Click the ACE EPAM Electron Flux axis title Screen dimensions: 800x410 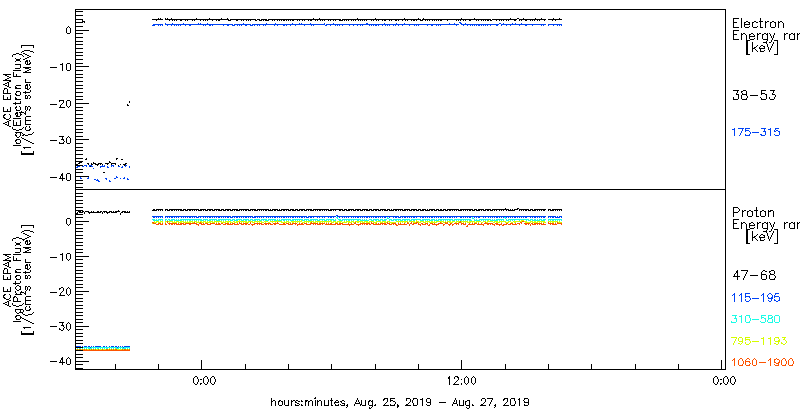[x=20, y=98]
